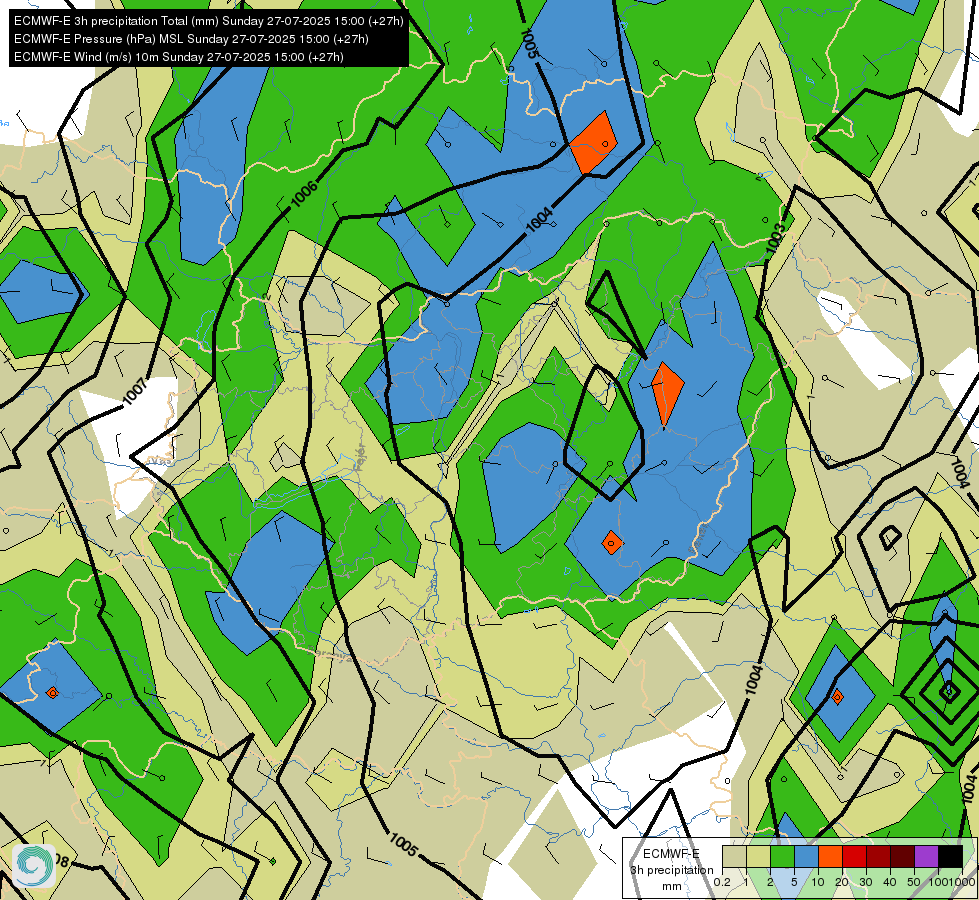Image resolution: width=979 pixels, height=900 pixels.
Task: Pick the blue 5 mm legend swatch
Action: point(806,857)
